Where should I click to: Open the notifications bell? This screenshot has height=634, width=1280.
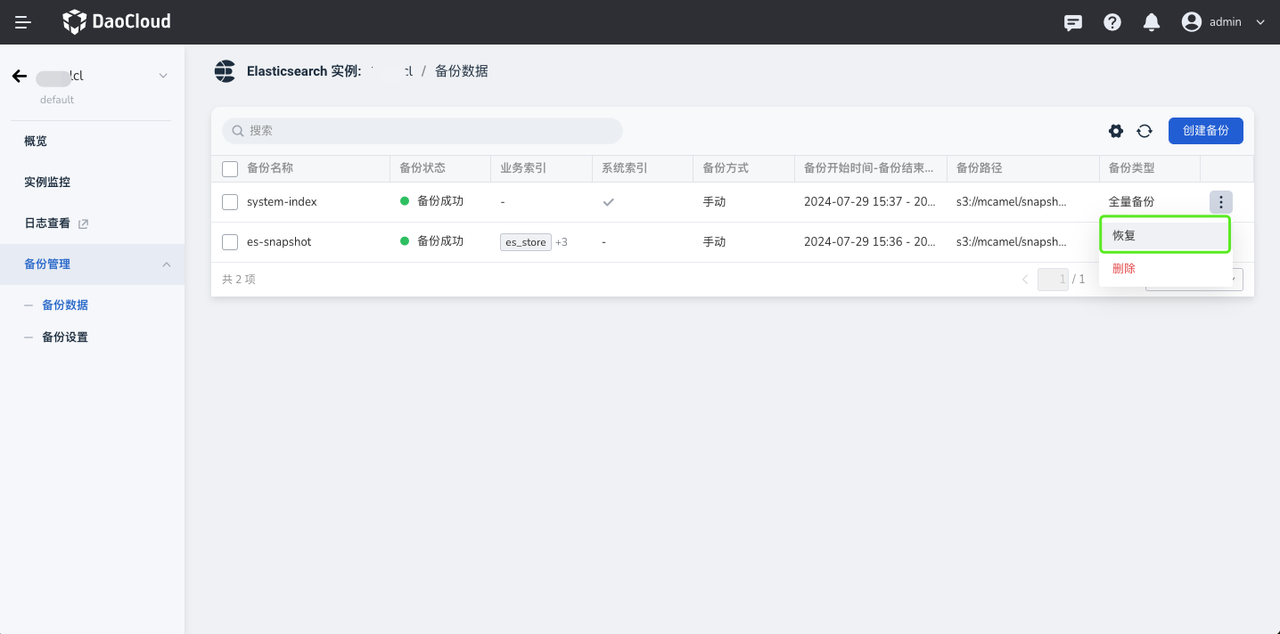click(x=1151, y=22)
